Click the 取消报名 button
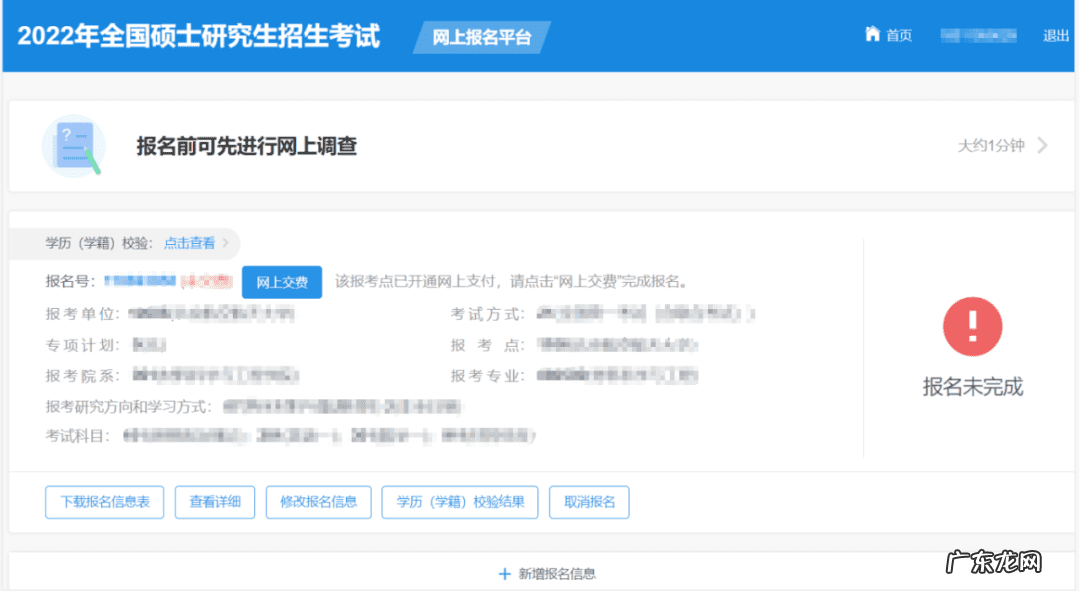 (x=589, y=502)
